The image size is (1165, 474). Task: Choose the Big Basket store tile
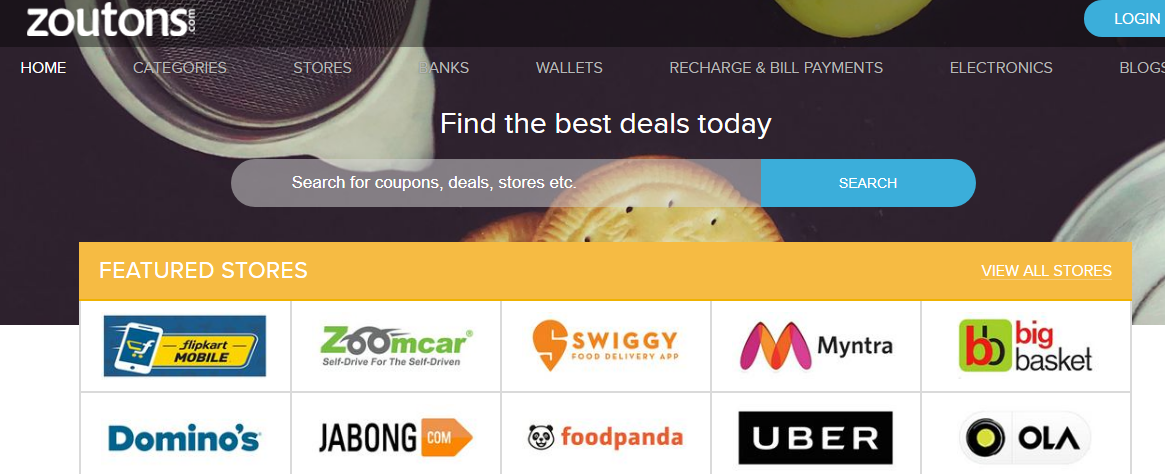pyautogui.click(x=1026, y=346)
